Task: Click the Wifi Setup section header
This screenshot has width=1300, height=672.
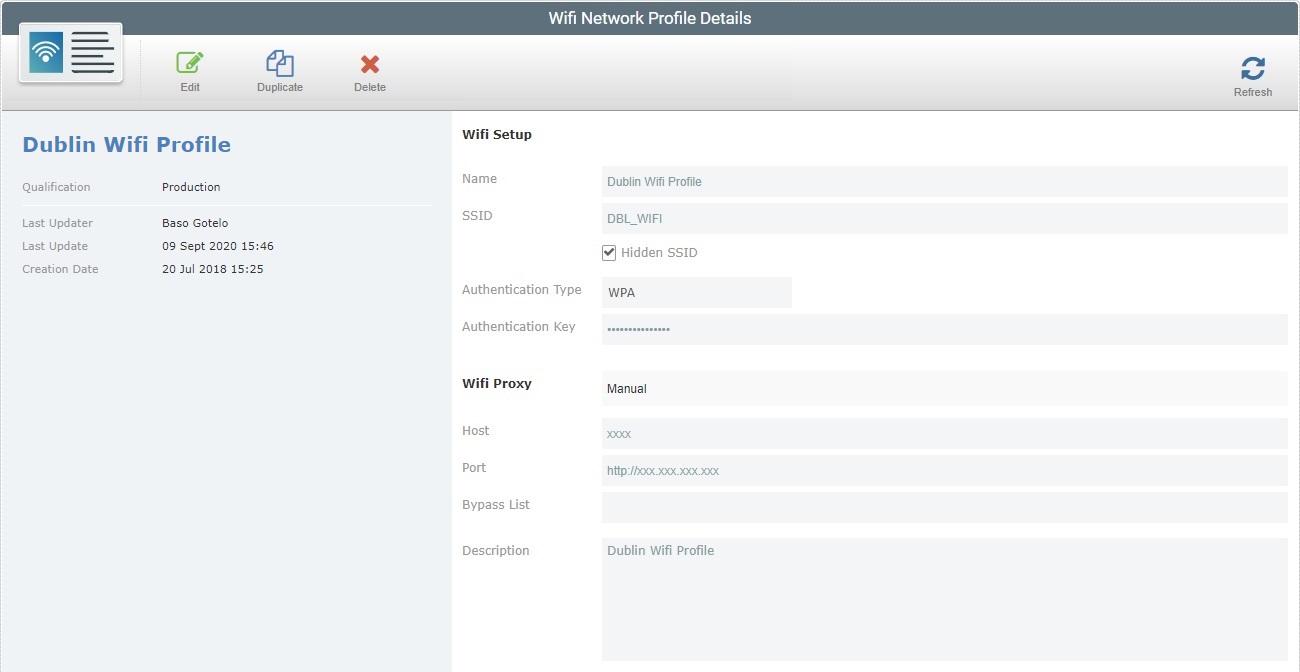Action: 496,133
